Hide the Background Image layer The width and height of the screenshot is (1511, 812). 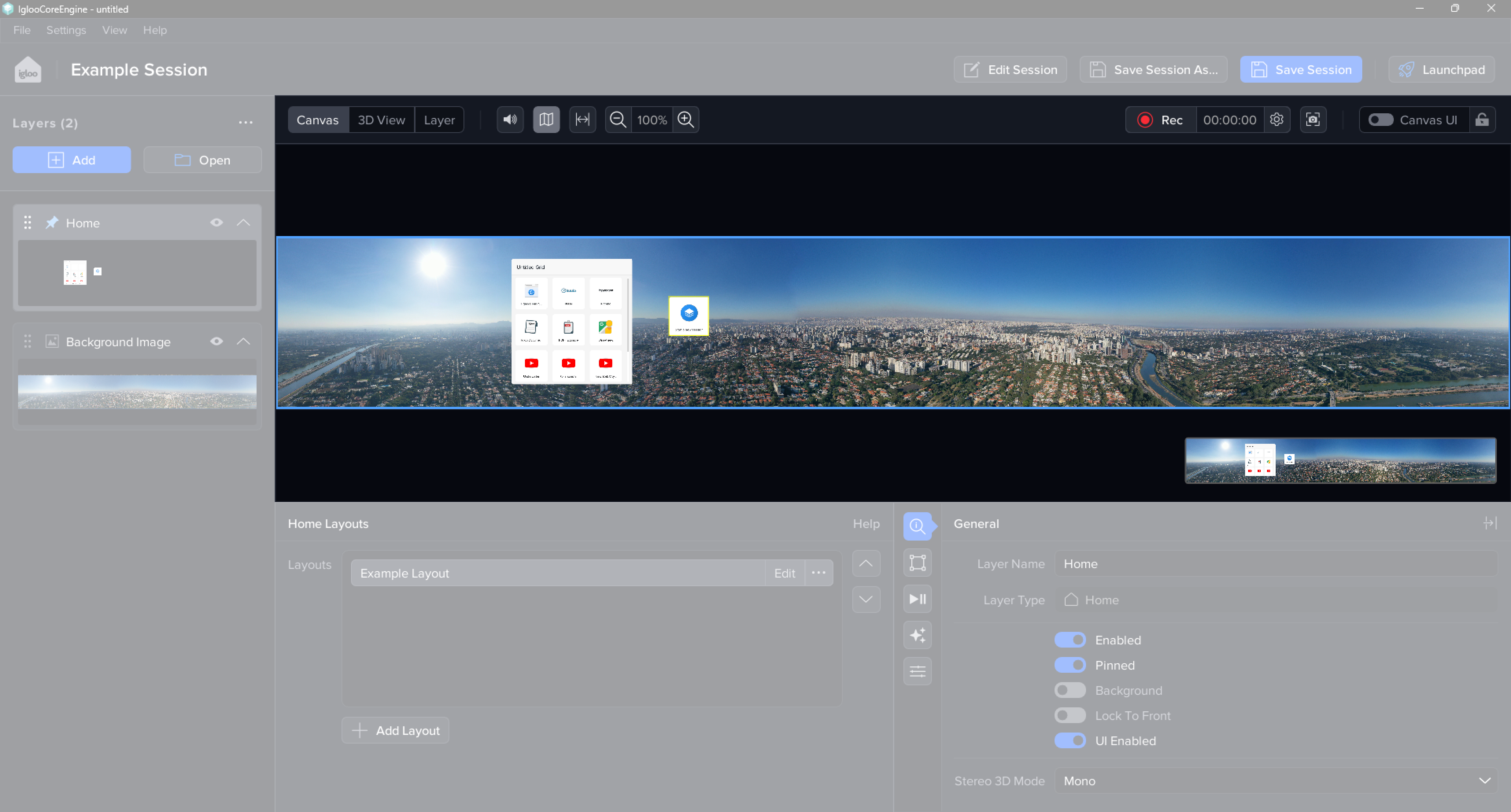[216, 341]
